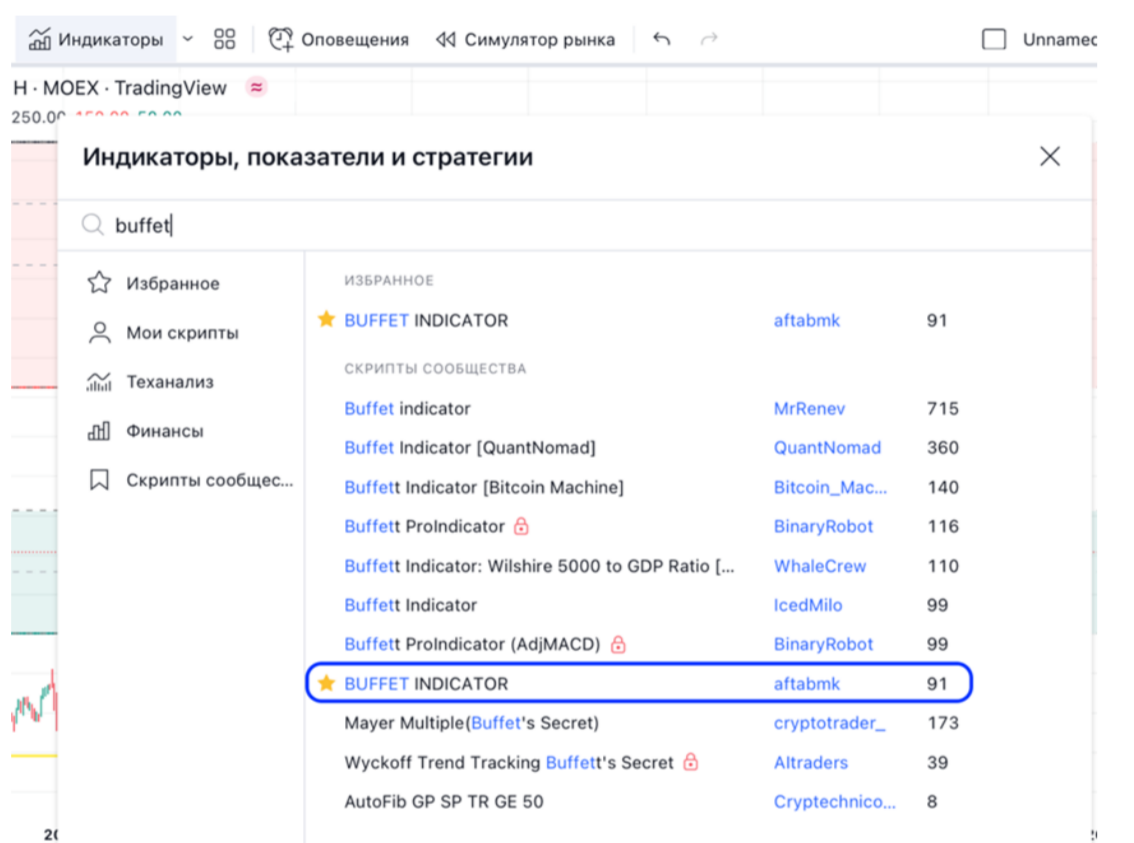Viewport: 1134px width, 843px height.
Task: Click the search field containing buffet
Action: 574,225
